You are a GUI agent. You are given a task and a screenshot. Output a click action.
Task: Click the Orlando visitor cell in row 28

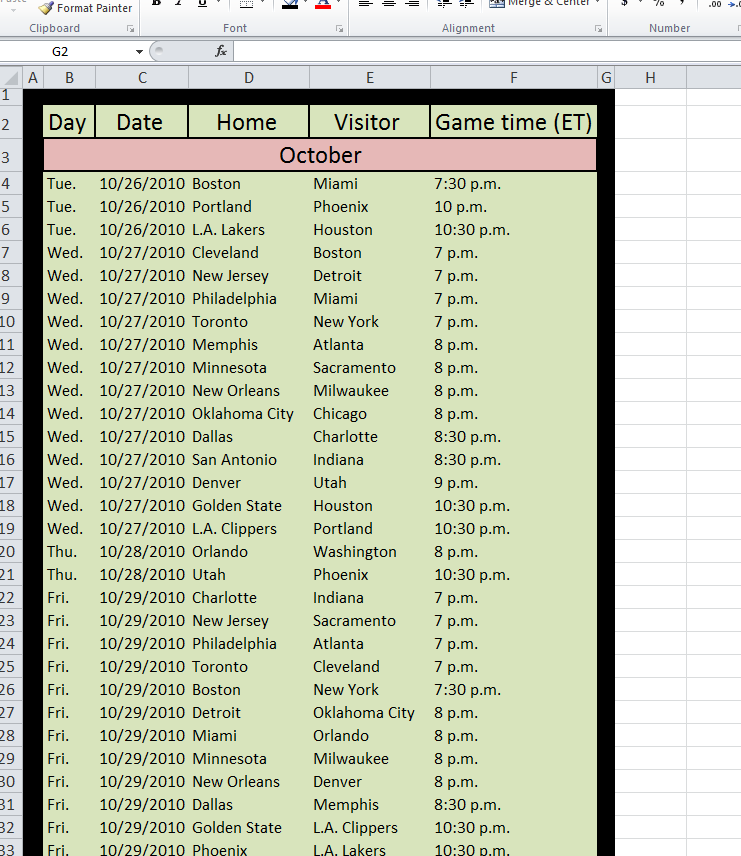tap(370, 735)
